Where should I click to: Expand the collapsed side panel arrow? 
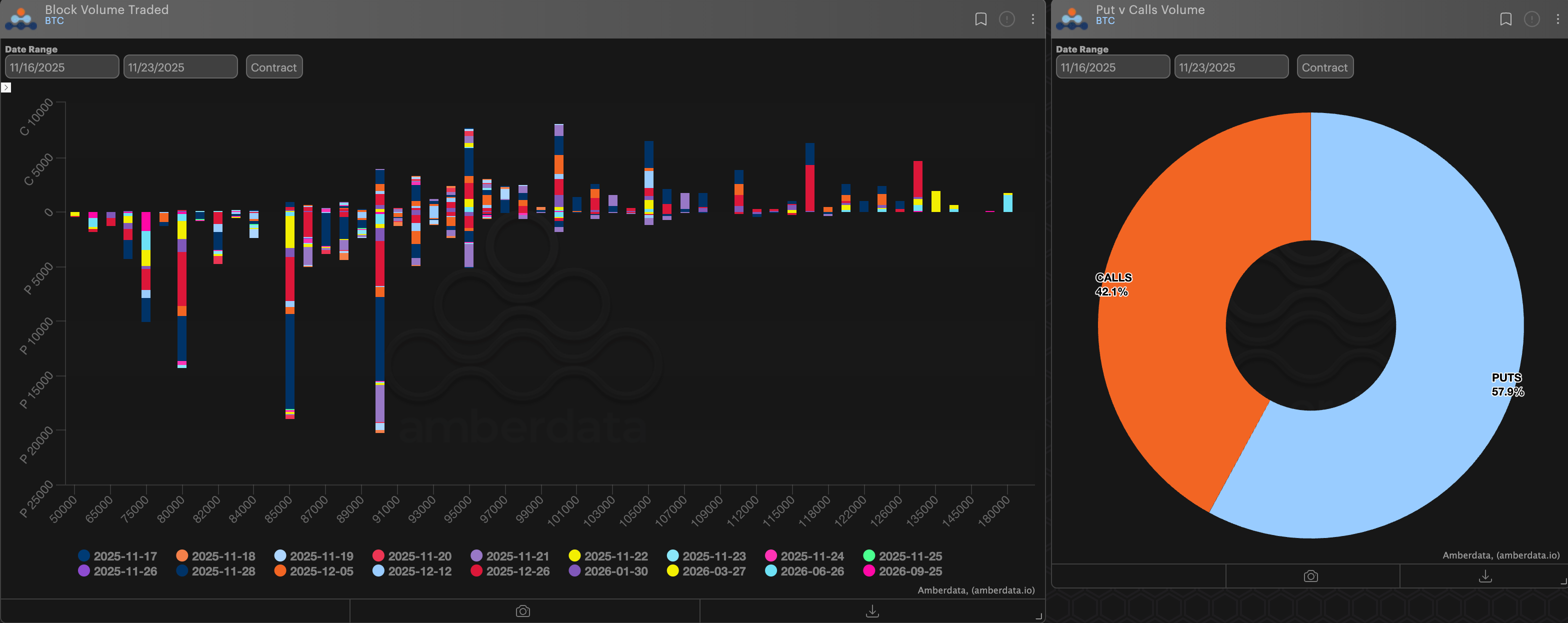click(x=6, y=87)
